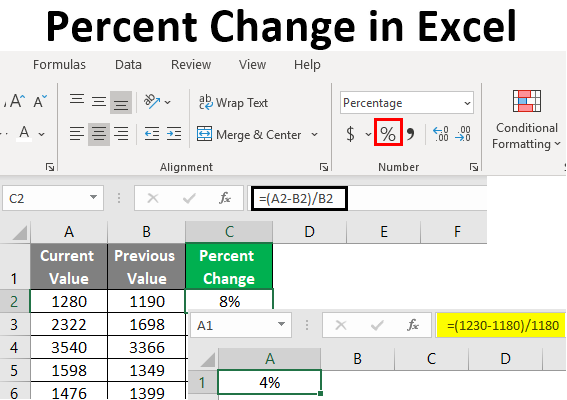Switch to the Formulas tab
The height and width of the screenshot is (400, 567).
tap(59, 65)
